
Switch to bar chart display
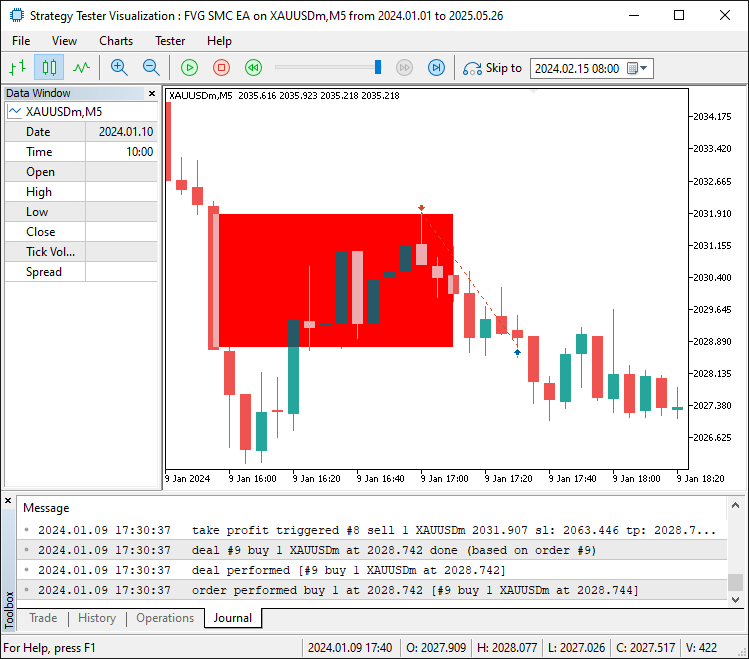[x=17, y=67]
